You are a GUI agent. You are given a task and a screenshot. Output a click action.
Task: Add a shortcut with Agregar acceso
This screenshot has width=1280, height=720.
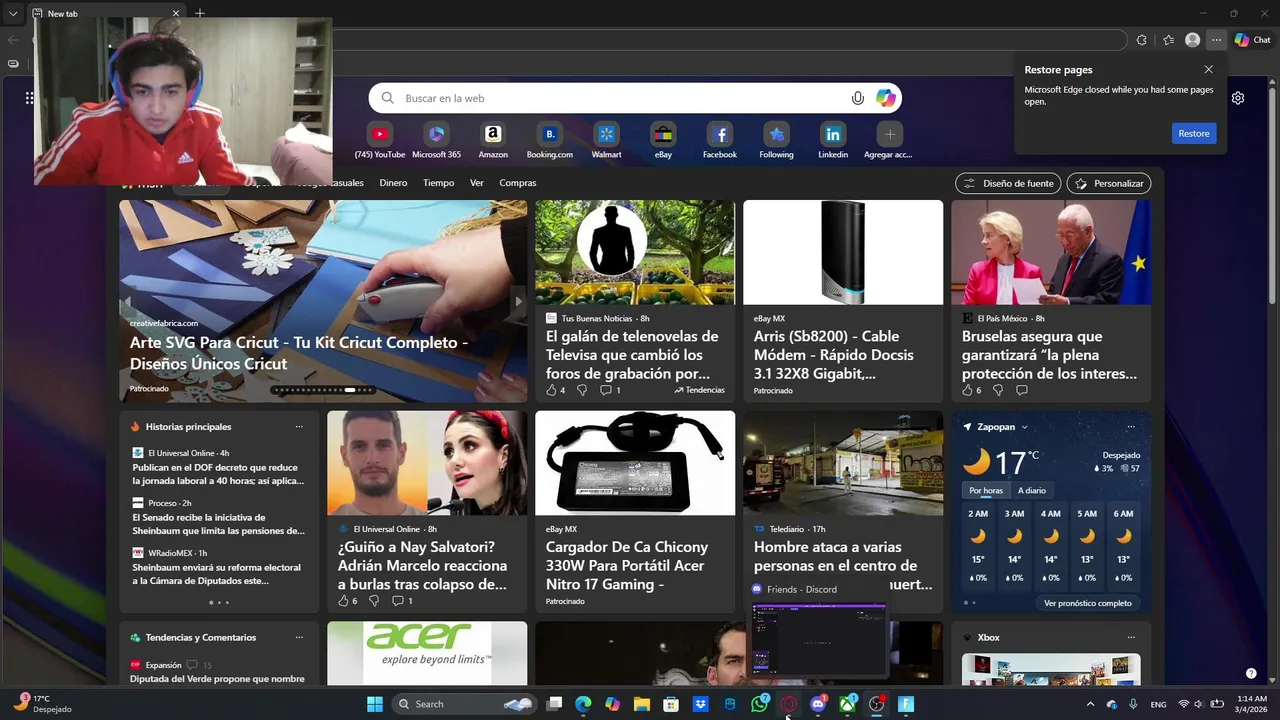point(889,141)
